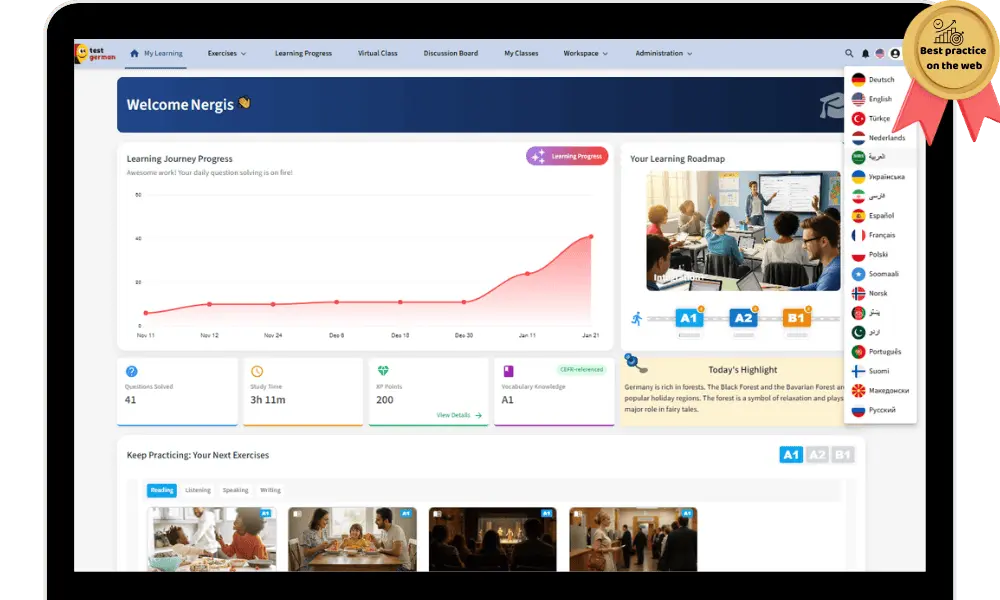The height and width of the screenshot is (600, 1000).
Task: Toggle the B1 level filter button
Action: pyautogui.click(x=843, y=455)
